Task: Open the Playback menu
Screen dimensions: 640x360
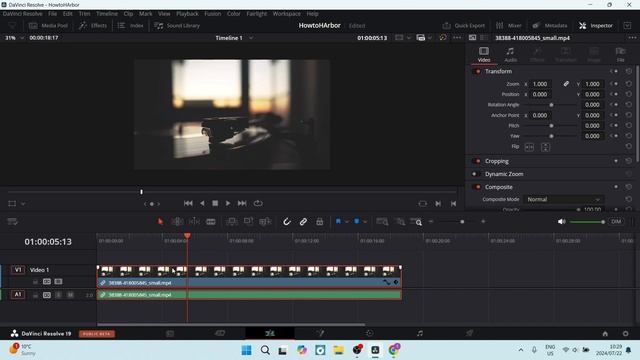Action: 187,13
